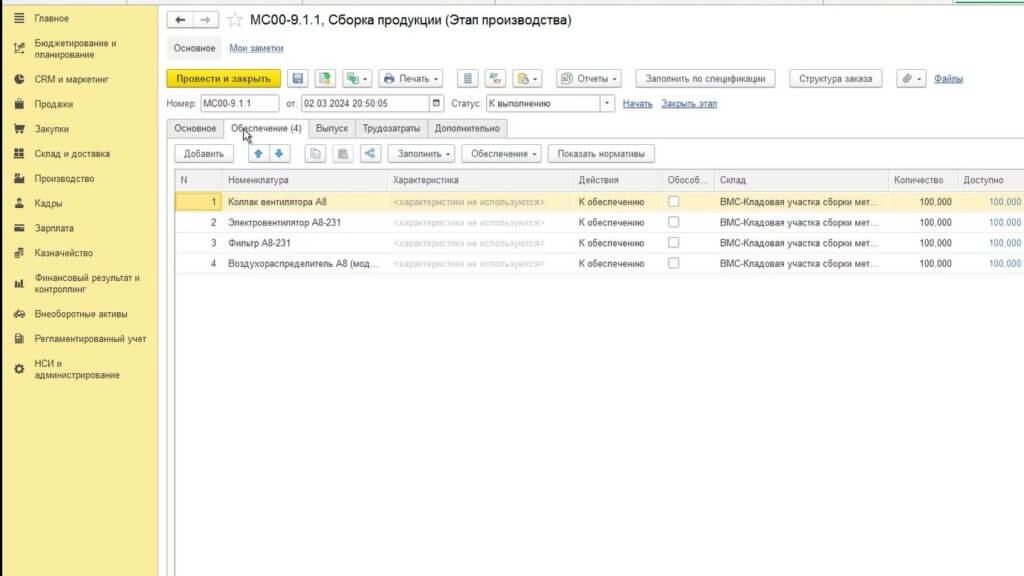The width and height of the screenshot is (1024, 576).
Task: Click the blue up arrow to move row
Action: [x=258, y=153]
